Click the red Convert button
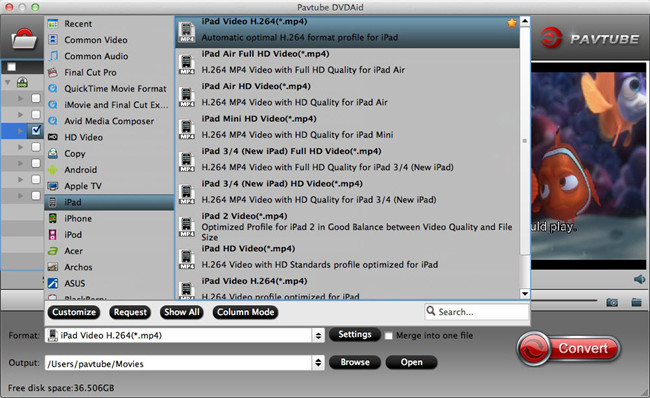The image size is (650, 398). coord(569,348)
